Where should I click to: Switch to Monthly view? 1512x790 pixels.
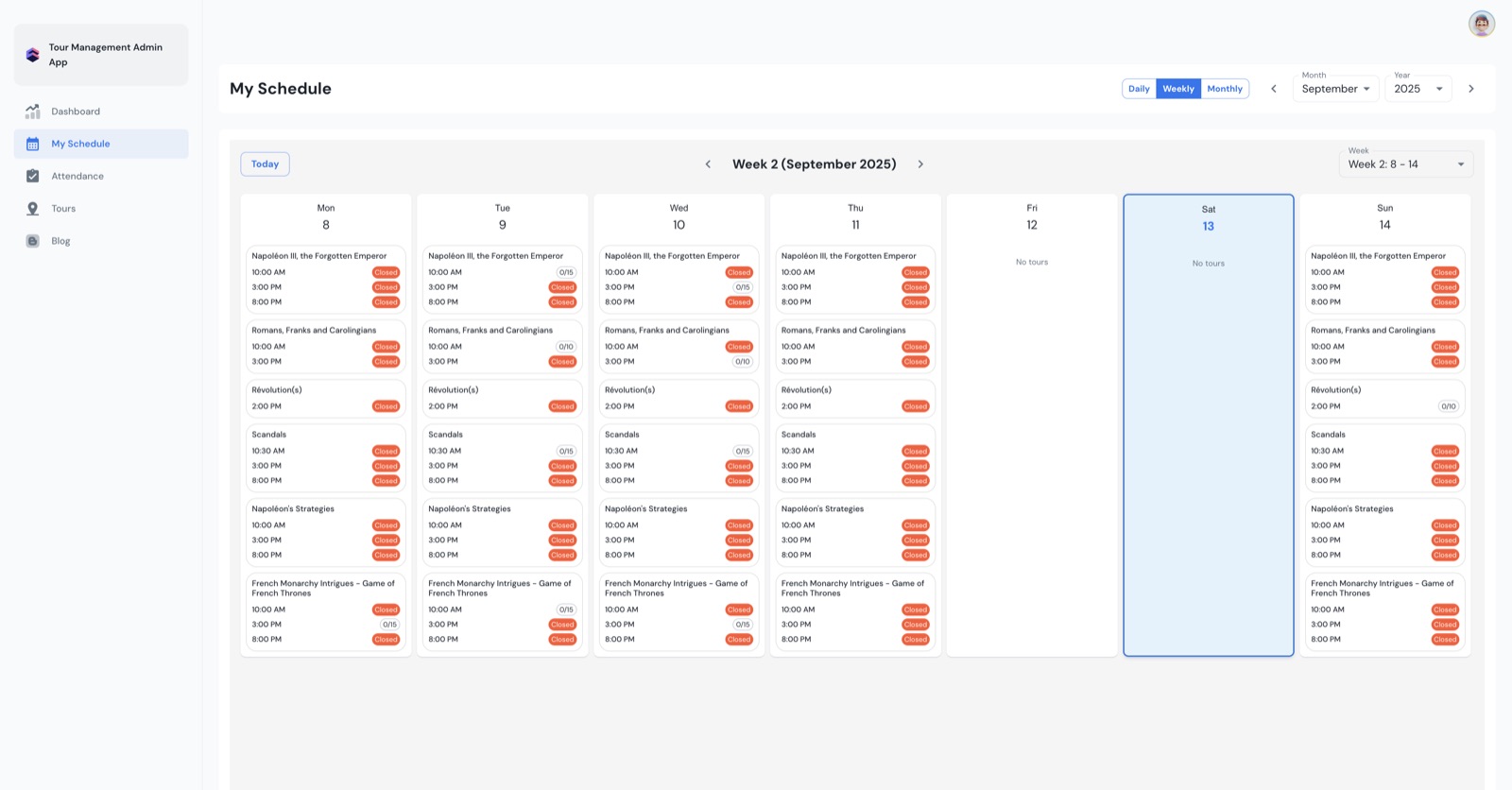(1225, 89)
